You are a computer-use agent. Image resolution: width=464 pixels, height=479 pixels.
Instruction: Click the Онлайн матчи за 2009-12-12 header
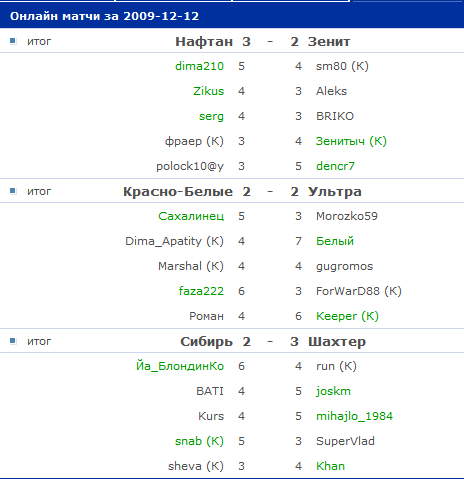[x=104, y=16]
